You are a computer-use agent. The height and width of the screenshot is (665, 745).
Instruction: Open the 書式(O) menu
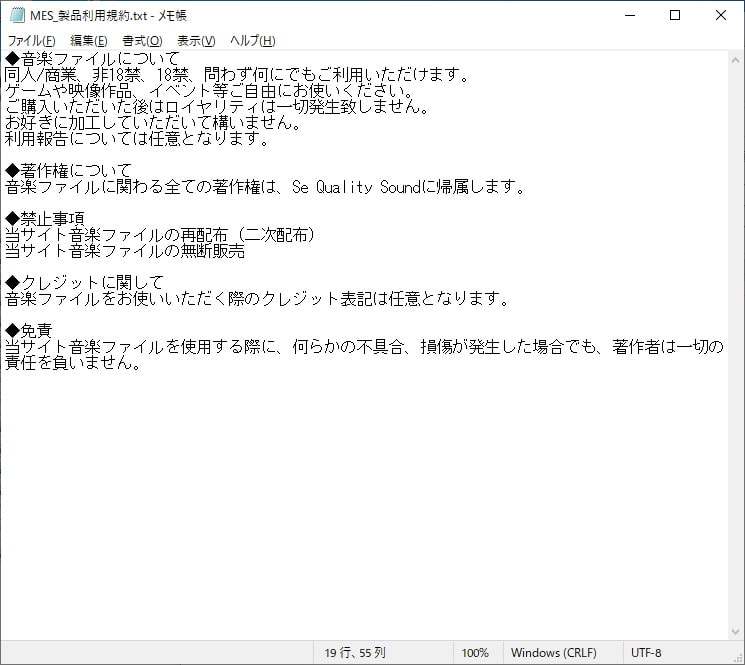tap(142, 41)
